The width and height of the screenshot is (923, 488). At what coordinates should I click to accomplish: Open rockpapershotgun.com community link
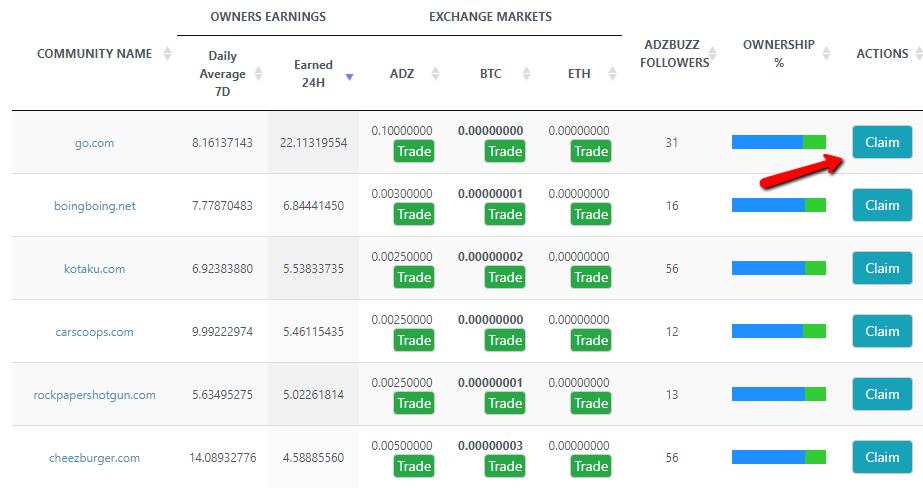coord(94,395)
